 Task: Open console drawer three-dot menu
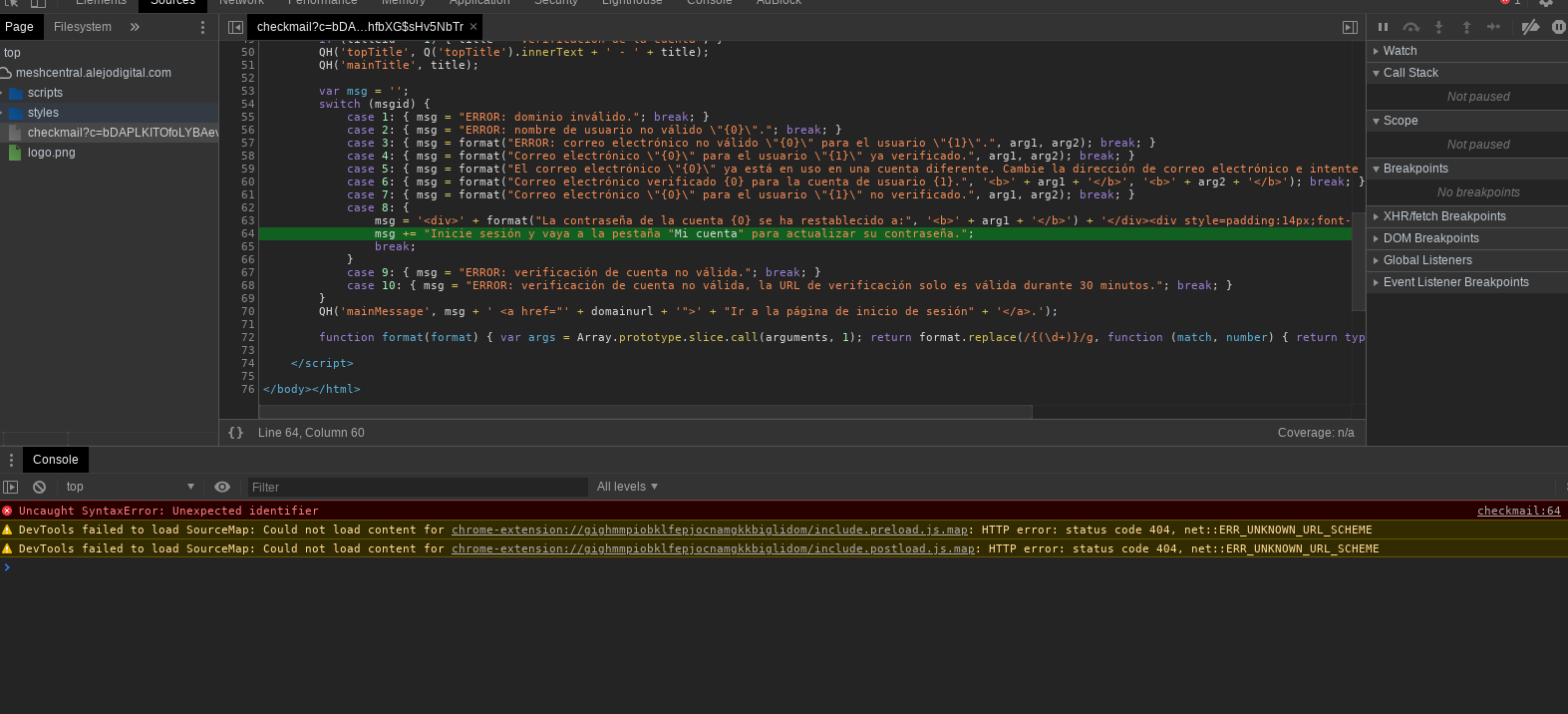point(11,460)
